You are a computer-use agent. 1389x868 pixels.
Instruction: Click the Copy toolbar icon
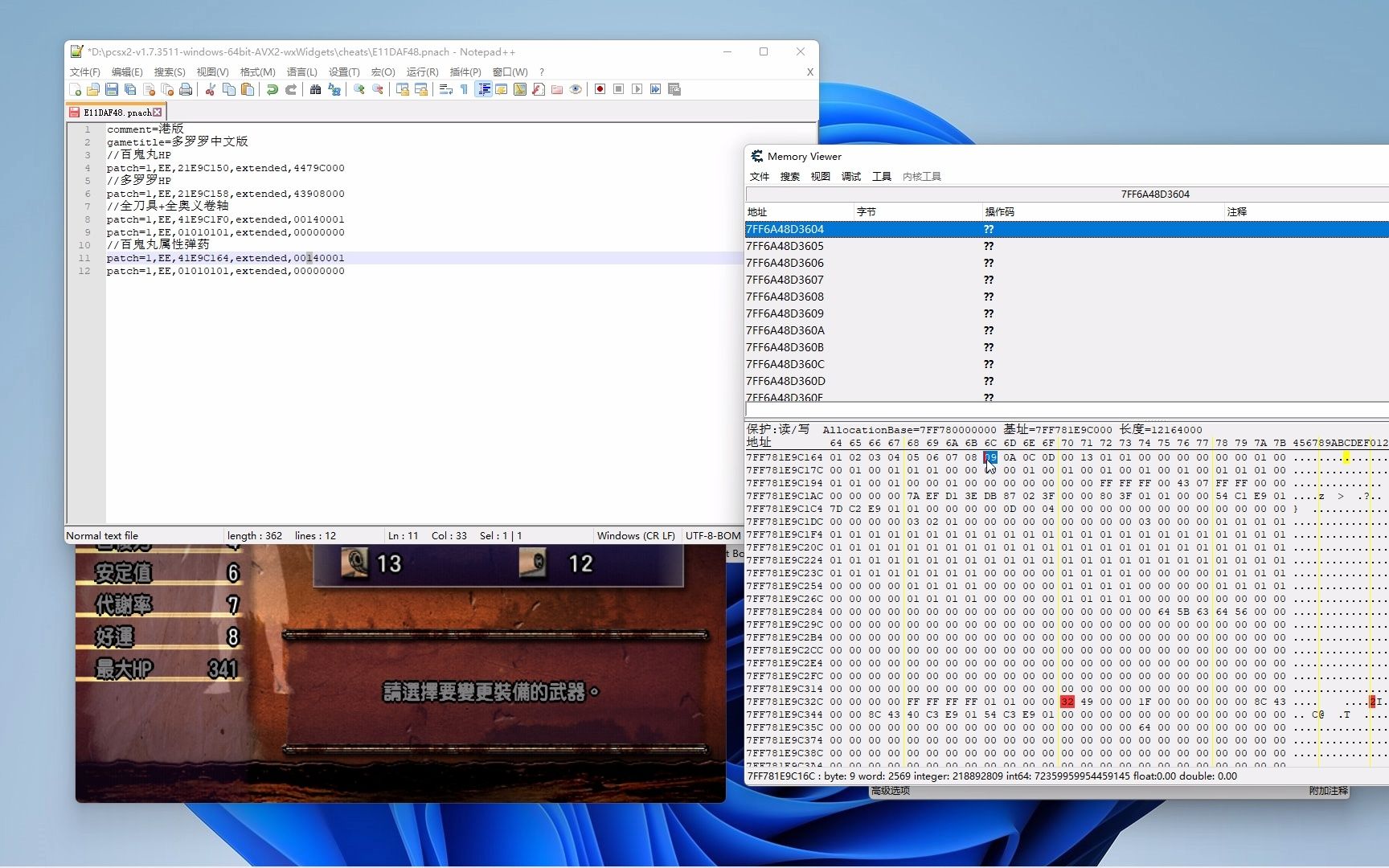coord(229,89)
